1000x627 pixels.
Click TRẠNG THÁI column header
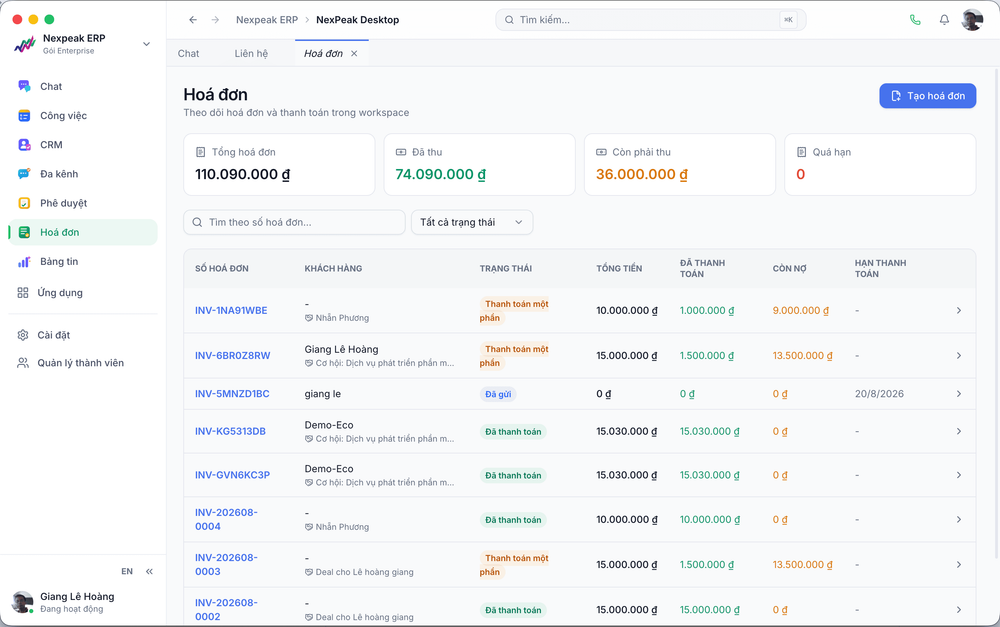point(506,269)
